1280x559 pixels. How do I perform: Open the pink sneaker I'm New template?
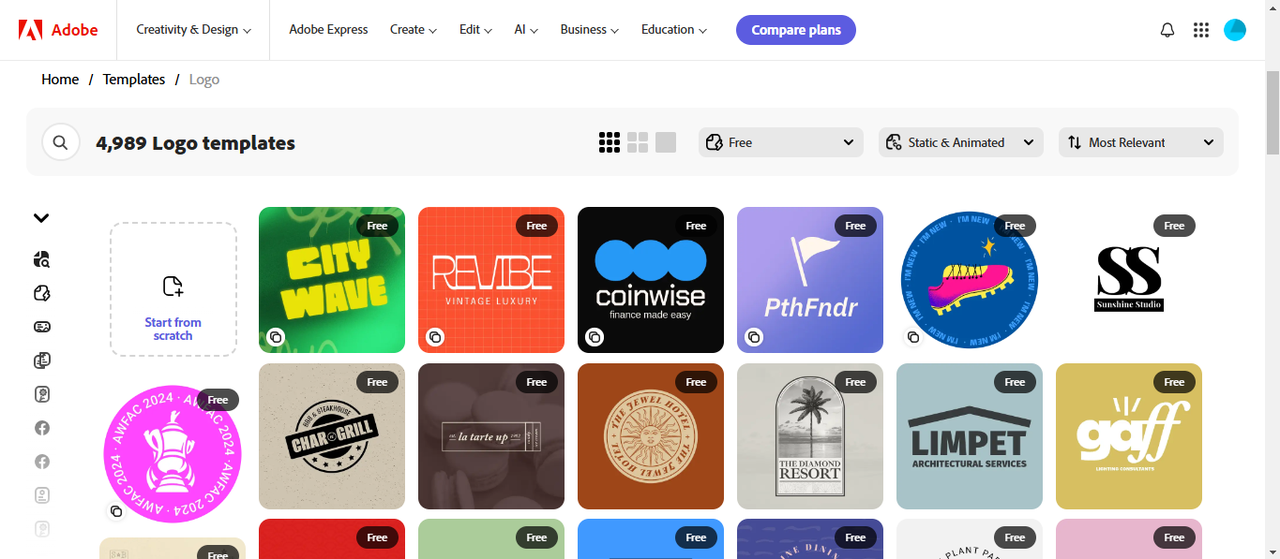pyautogui.click(x=969, y=280)
